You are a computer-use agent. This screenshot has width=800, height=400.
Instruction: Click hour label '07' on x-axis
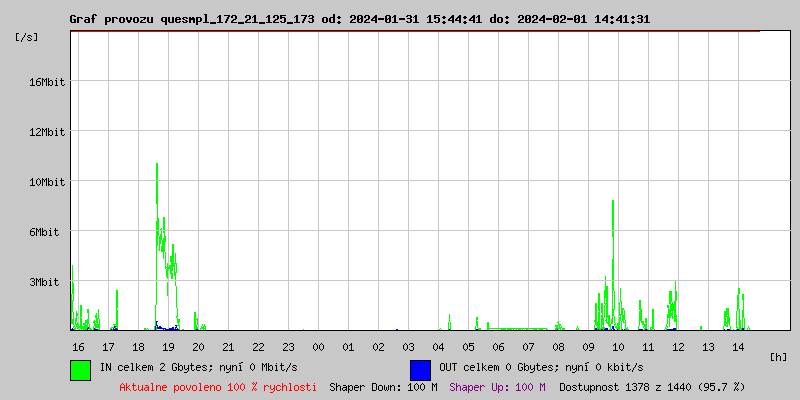click(x=528, y=347)
